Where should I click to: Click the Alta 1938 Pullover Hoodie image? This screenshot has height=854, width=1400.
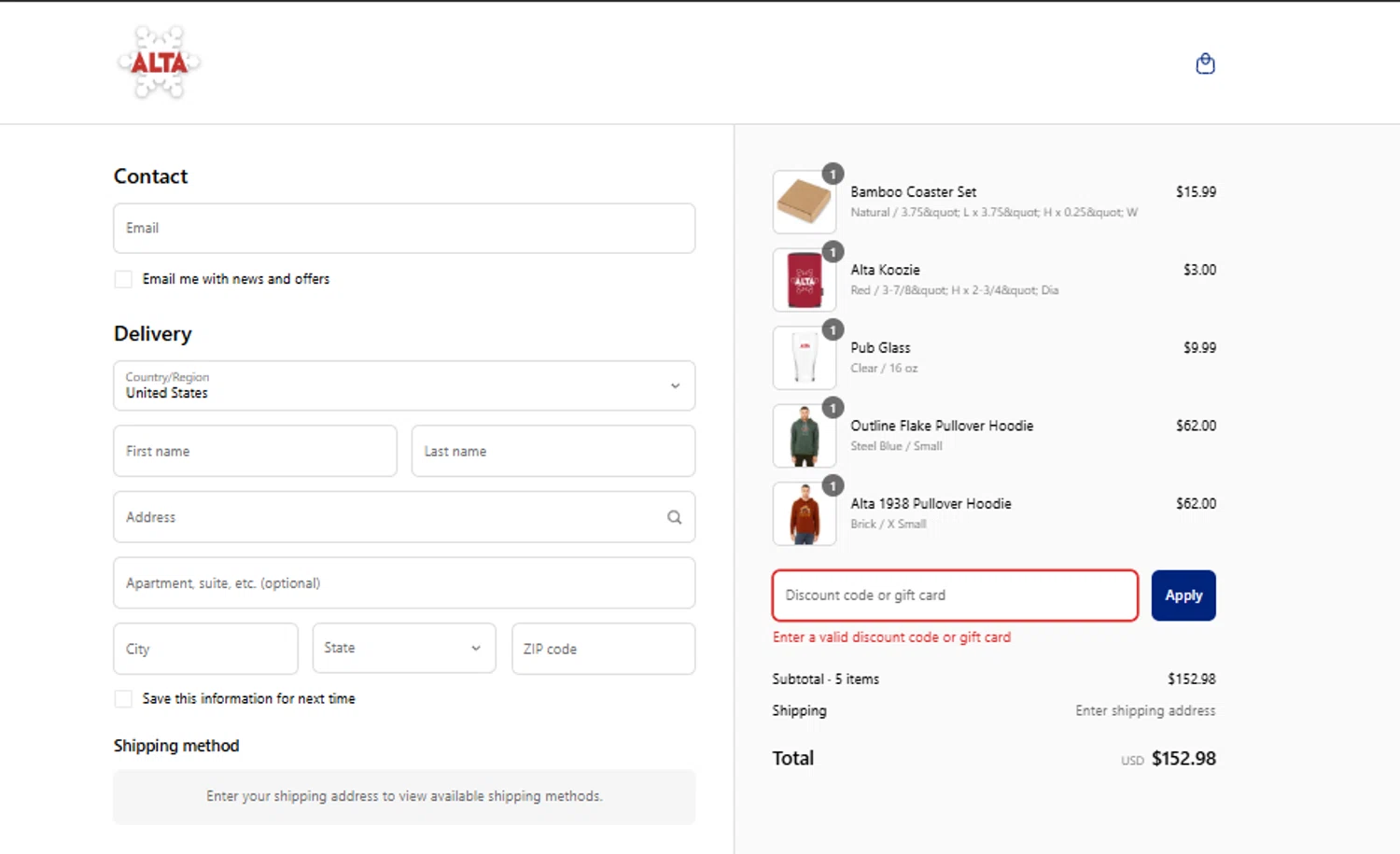[804, 513]
